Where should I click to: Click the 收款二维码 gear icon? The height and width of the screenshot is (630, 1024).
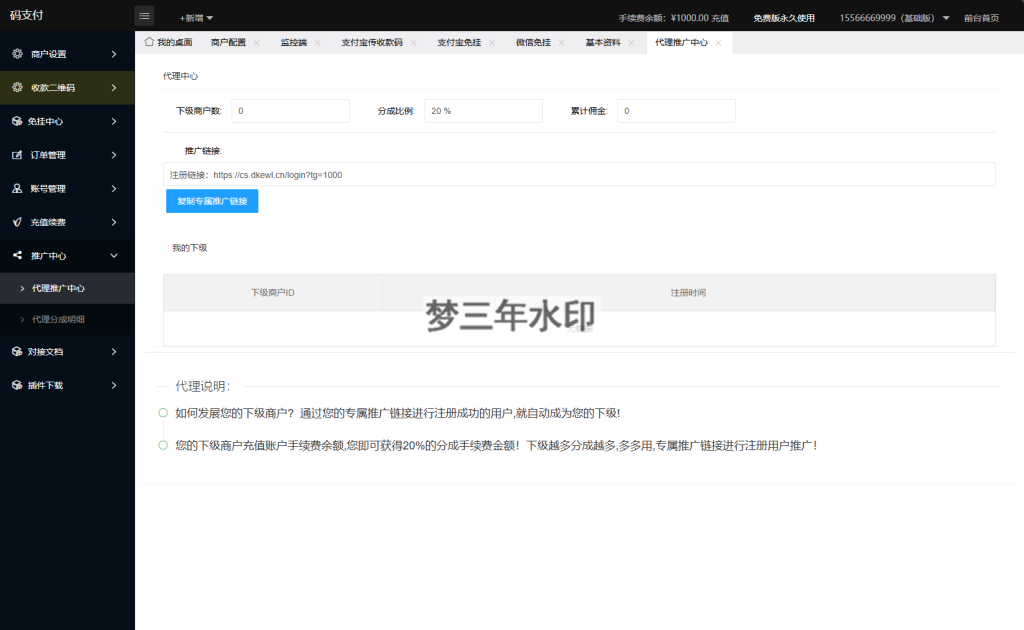[x=17, y=87]
